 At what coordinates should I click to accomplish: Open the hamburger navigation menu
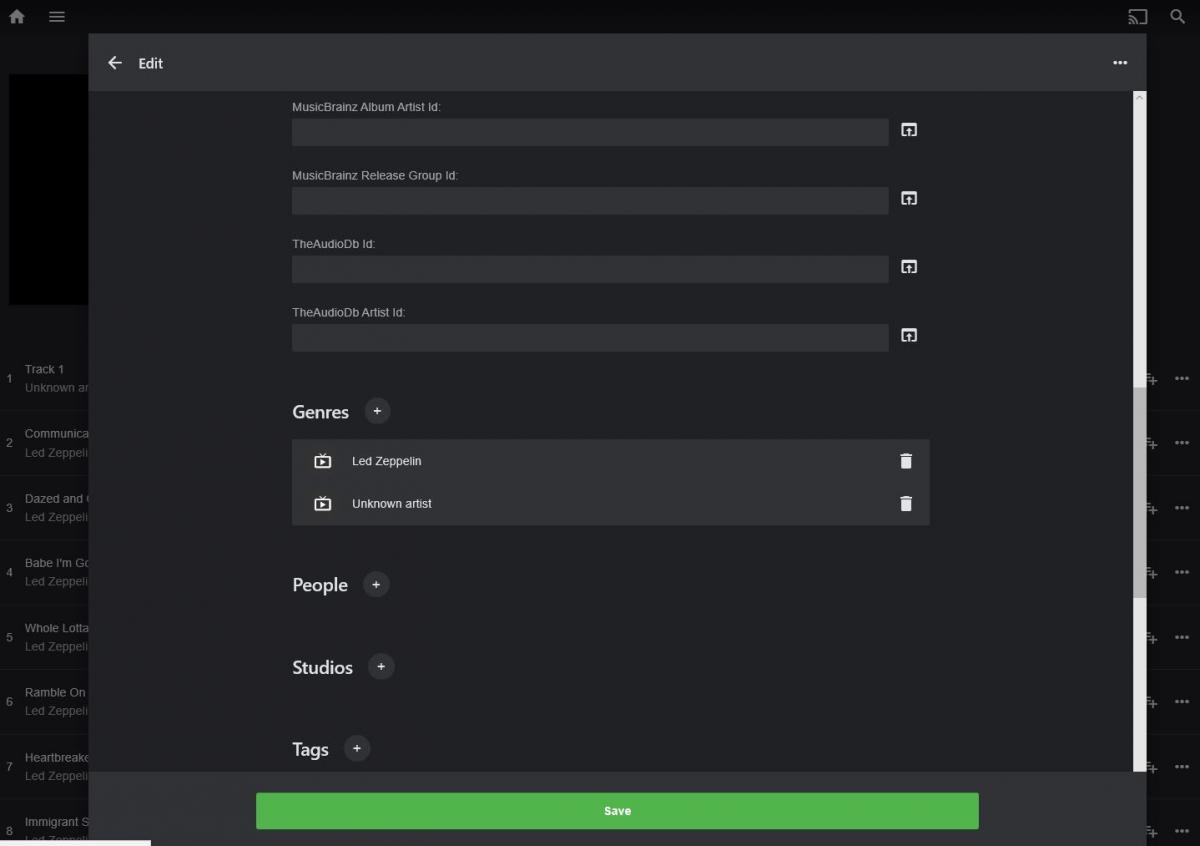click(x=57, y=17)
